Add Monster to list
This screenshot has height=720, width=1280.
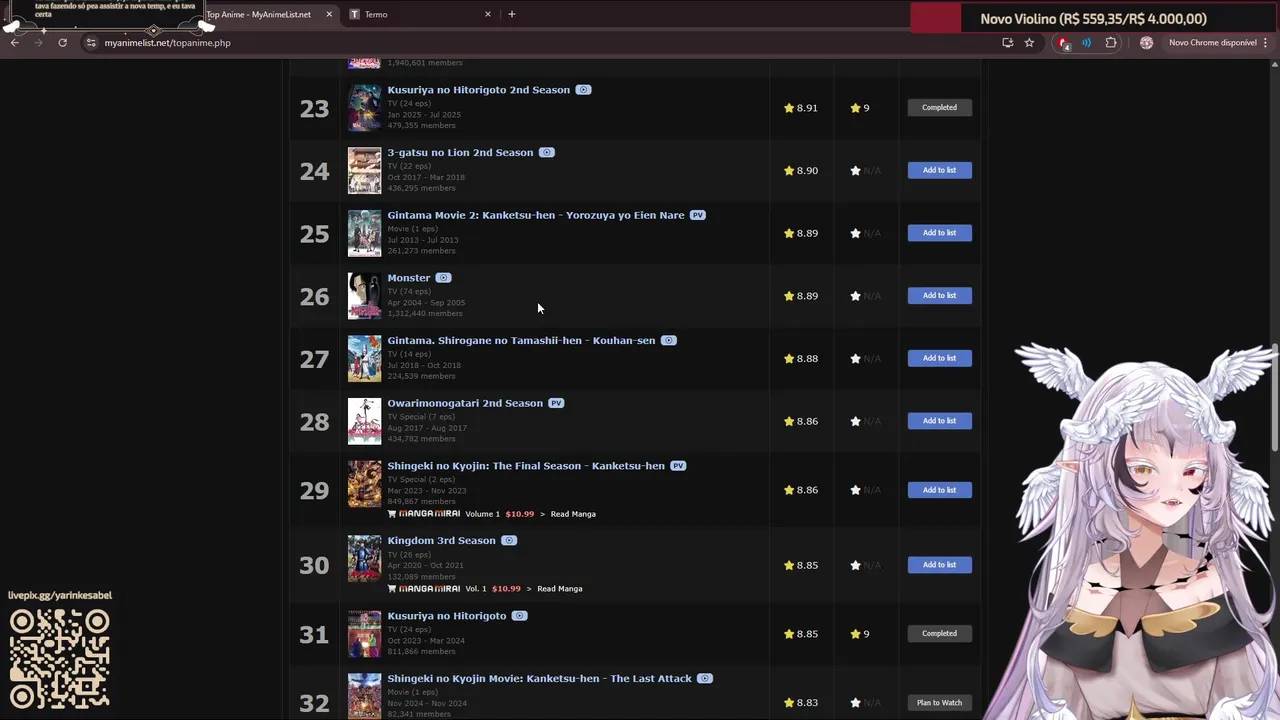939,296
